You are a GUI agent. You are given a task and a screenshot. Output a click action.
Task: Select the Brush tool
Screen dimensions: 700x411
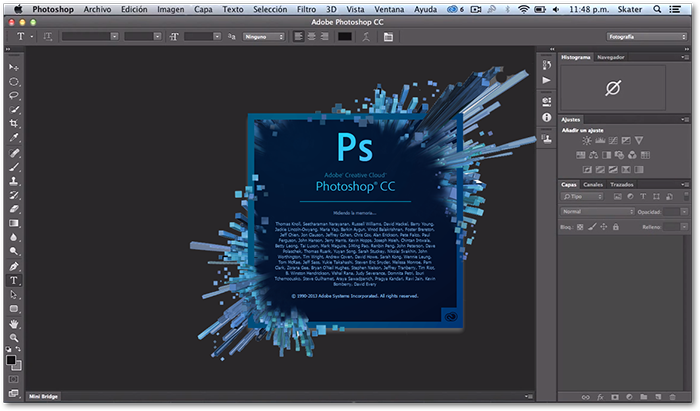pyautogui.click(x=14, y=167)
